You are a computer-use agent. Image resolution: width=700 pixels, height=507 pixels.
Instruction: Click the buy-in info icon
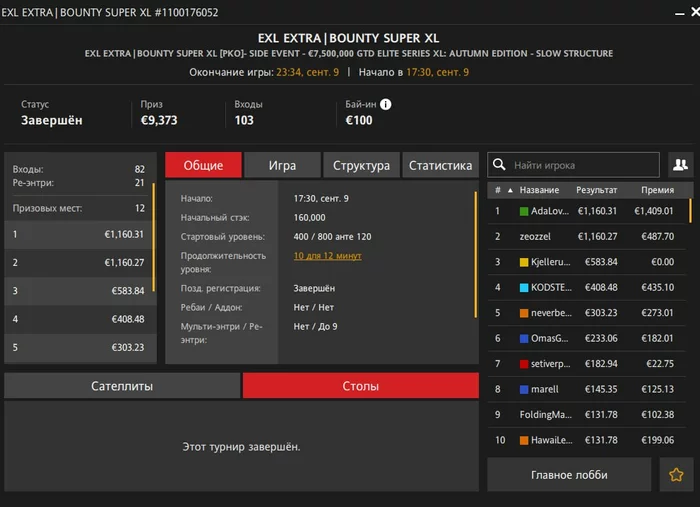coord(385,104)
